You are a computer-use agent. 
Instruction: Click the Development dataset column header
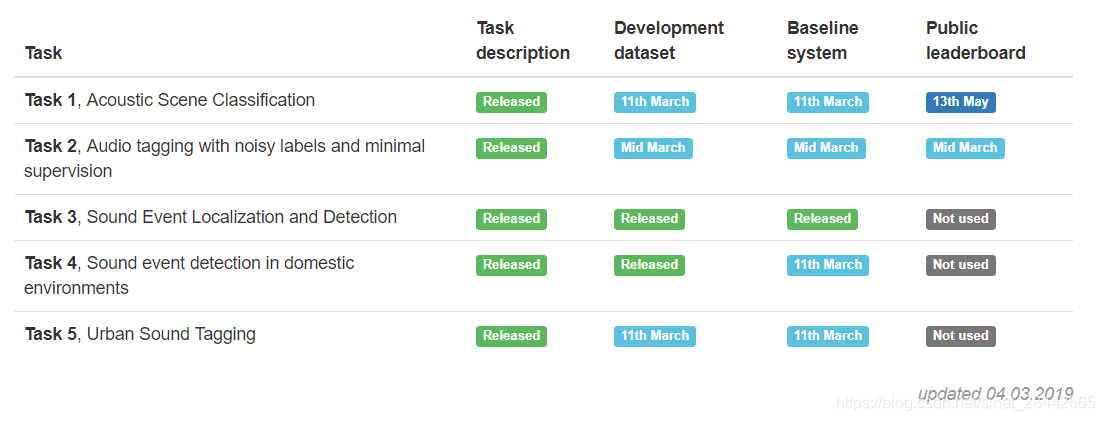pyautogui.click(x=668, y=40)
